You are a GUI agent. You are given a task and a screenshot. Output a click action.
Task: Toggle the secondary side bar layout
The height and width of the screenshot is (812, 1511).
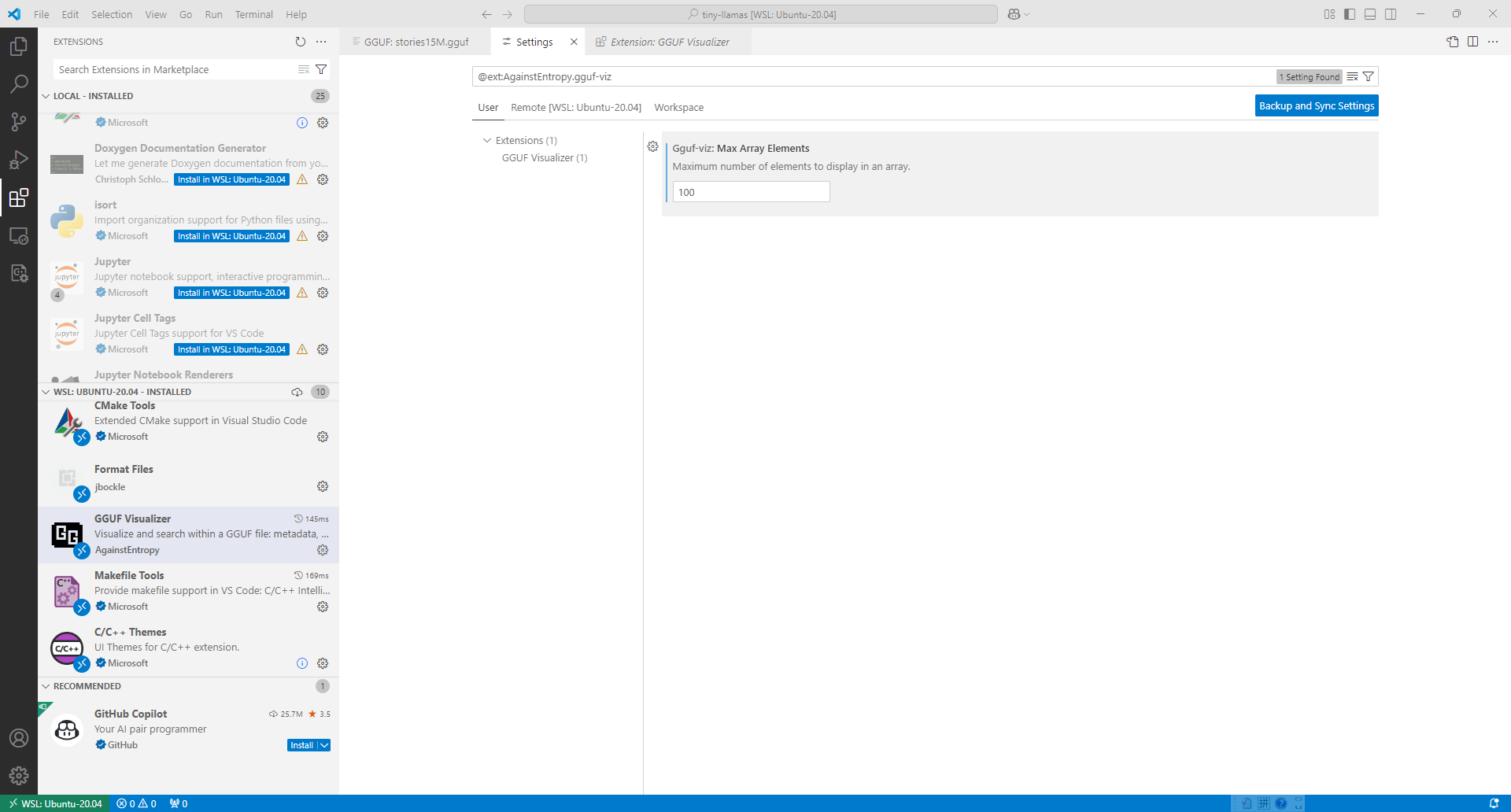click(x=1391, y=14)
